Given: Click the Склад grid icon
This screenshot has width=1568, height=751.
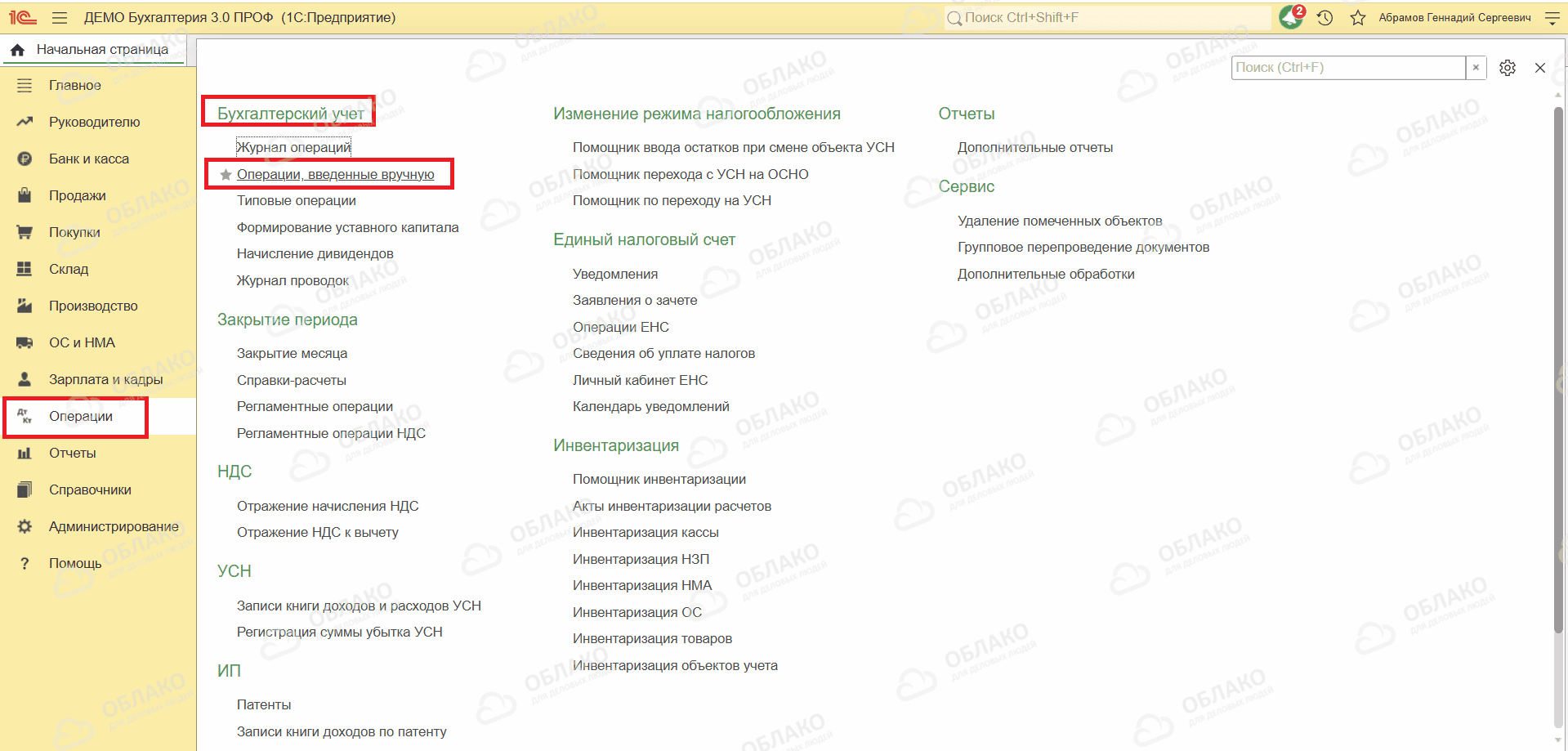Looking at the screenshot, I should (x=25, y=269).
